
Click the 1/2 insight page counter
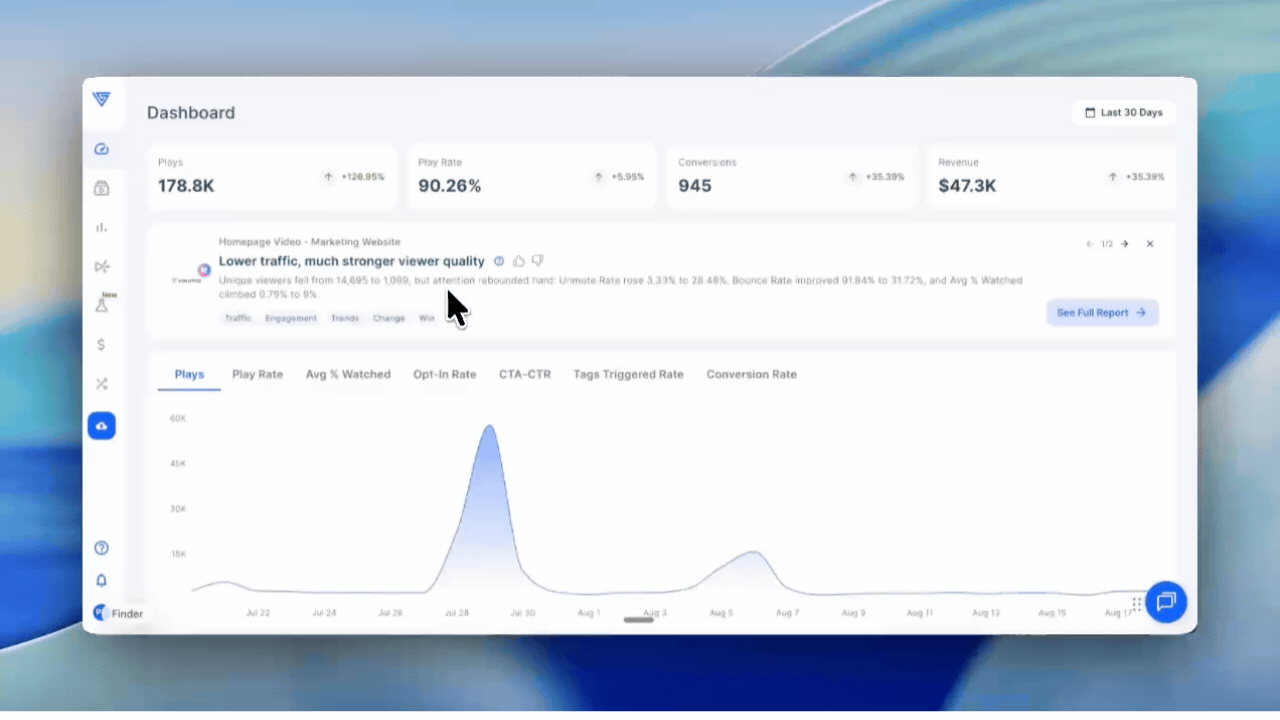pos(1107,244)
